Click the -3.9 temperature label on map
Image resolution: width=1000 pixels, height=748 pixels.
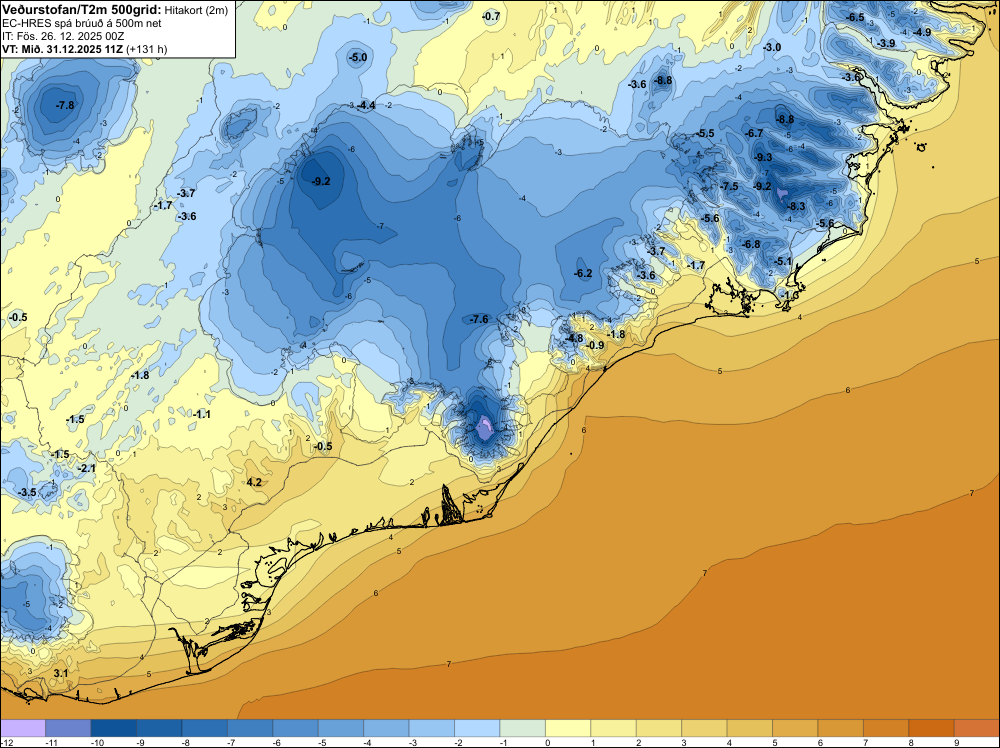886,43
